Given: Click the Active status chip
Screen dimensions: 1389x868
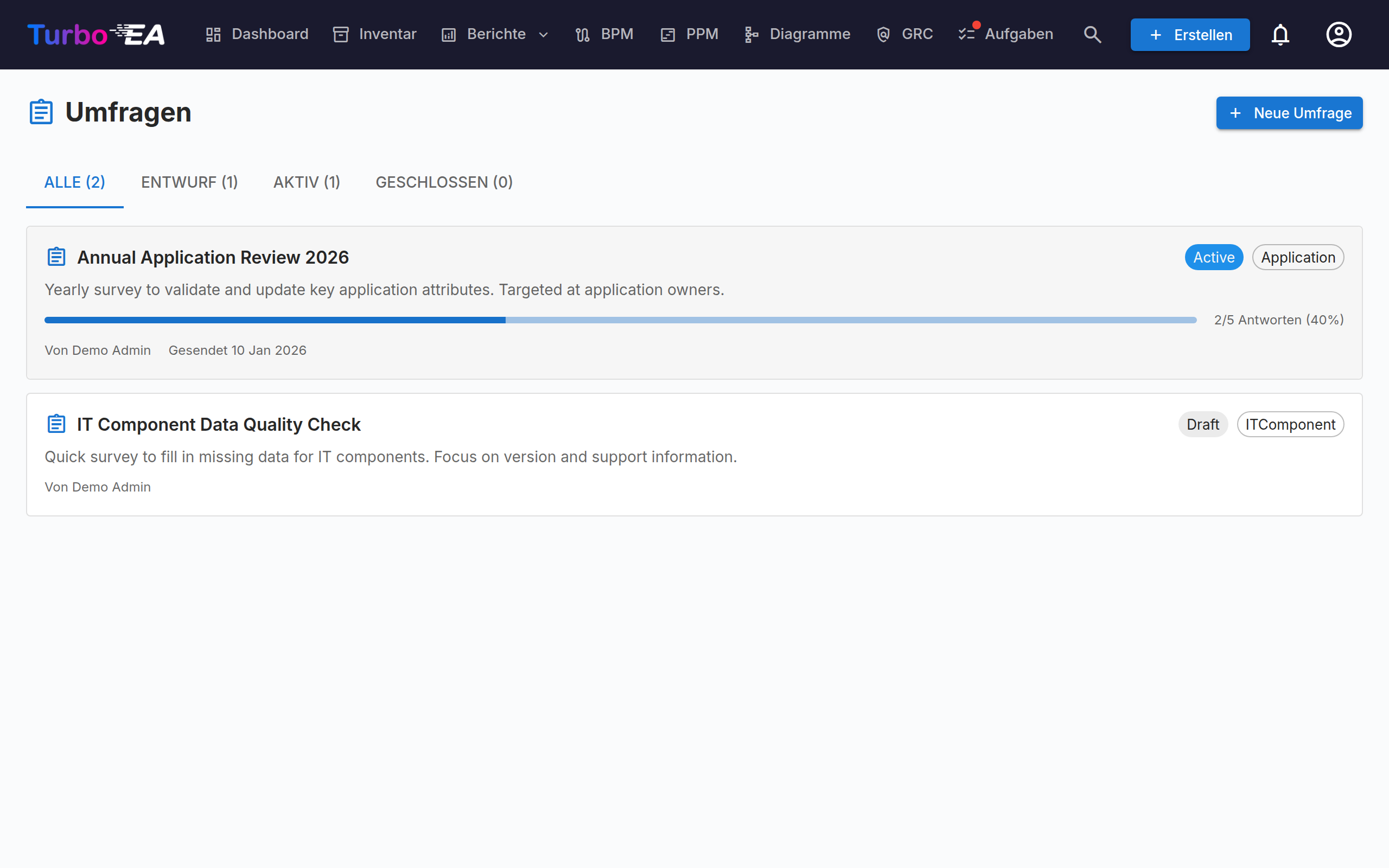Looking at the screenshot, I should [1214, 257].
